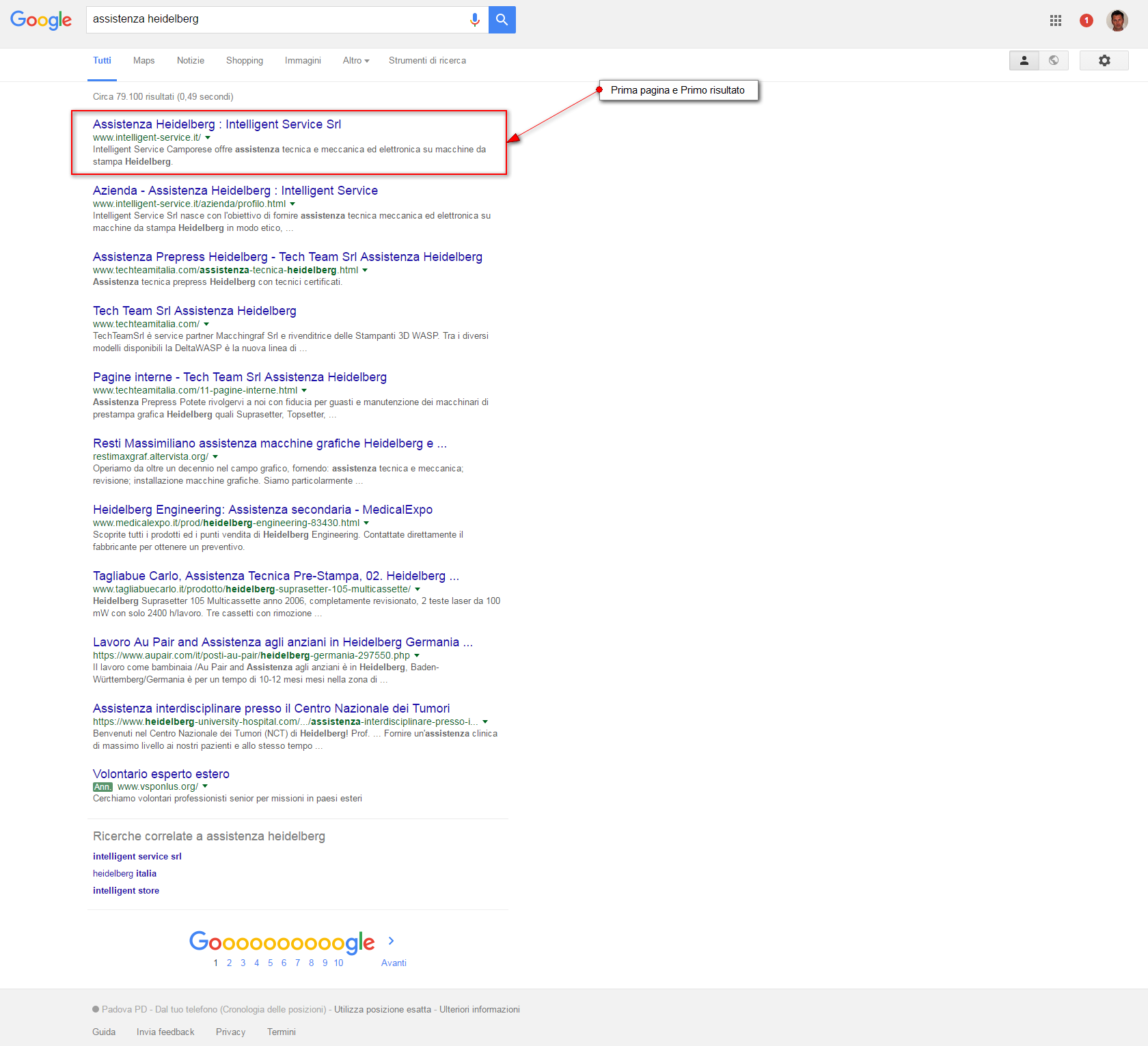
Task: Go to results page 5
Action: click(270, 963)
